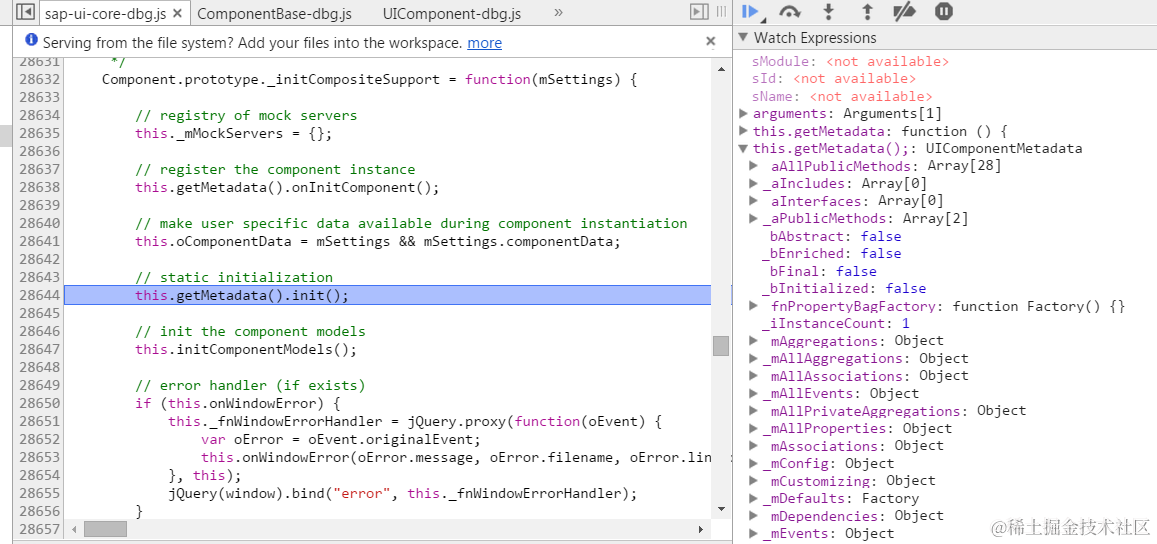1157x544 pixels.
Task: Set breakpoint on line number 28632
Action: (x=40, y=79)
